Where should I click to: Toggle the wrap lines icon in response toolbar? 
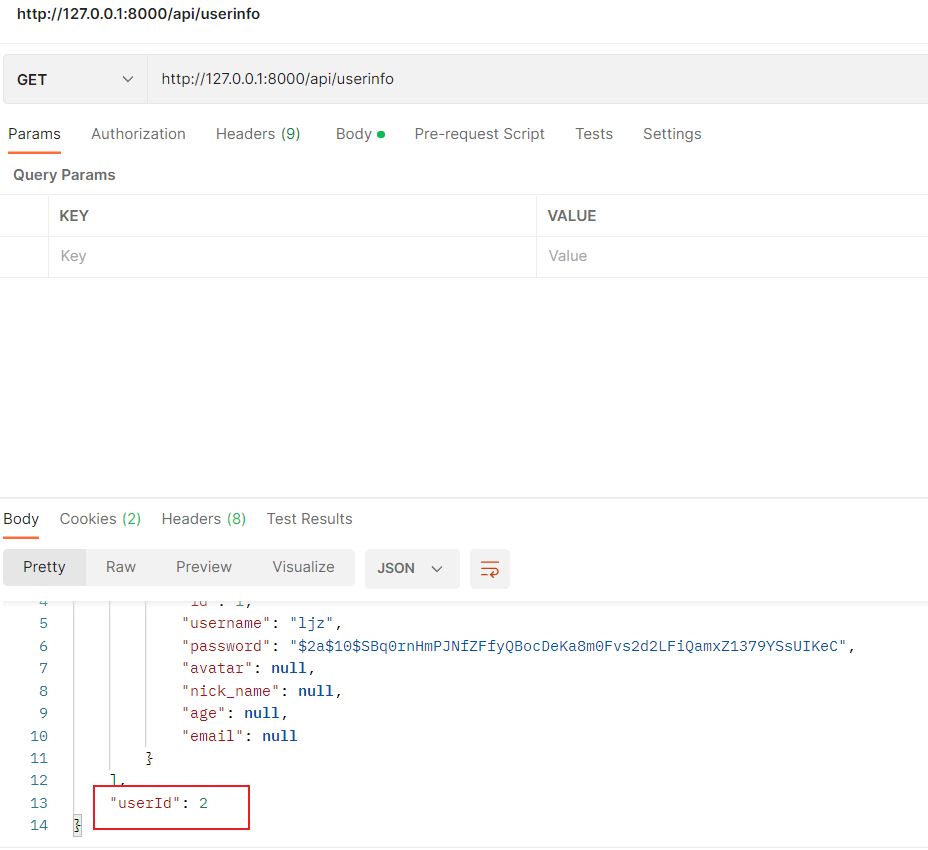[489, 568]
